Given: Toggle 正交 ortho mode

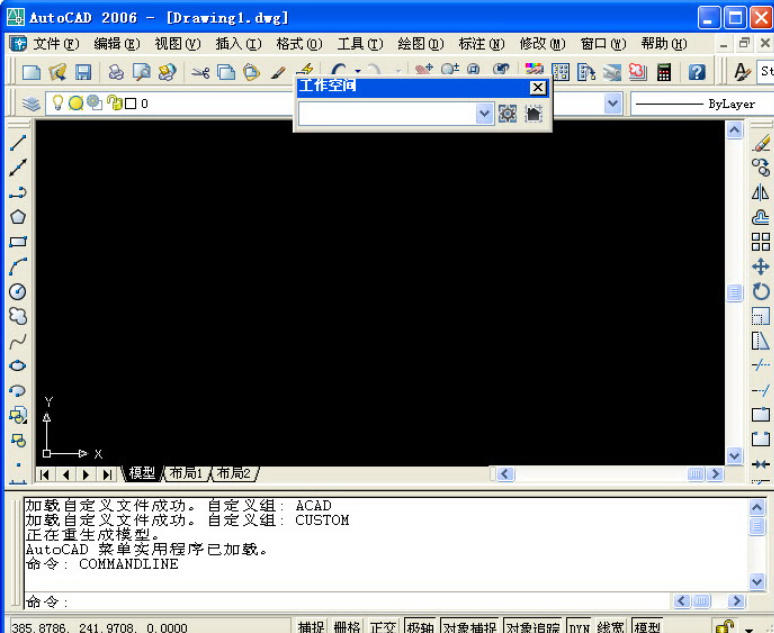Looking at the screenshot, I should pos(383,627).
